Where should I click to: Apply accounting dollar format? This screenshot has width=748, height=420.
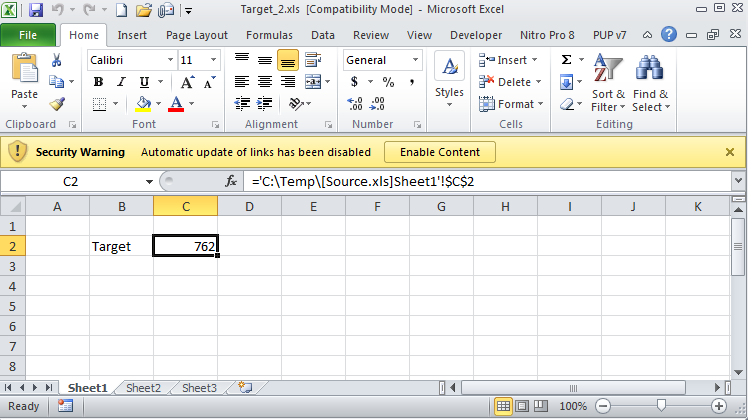pos(354,82)
